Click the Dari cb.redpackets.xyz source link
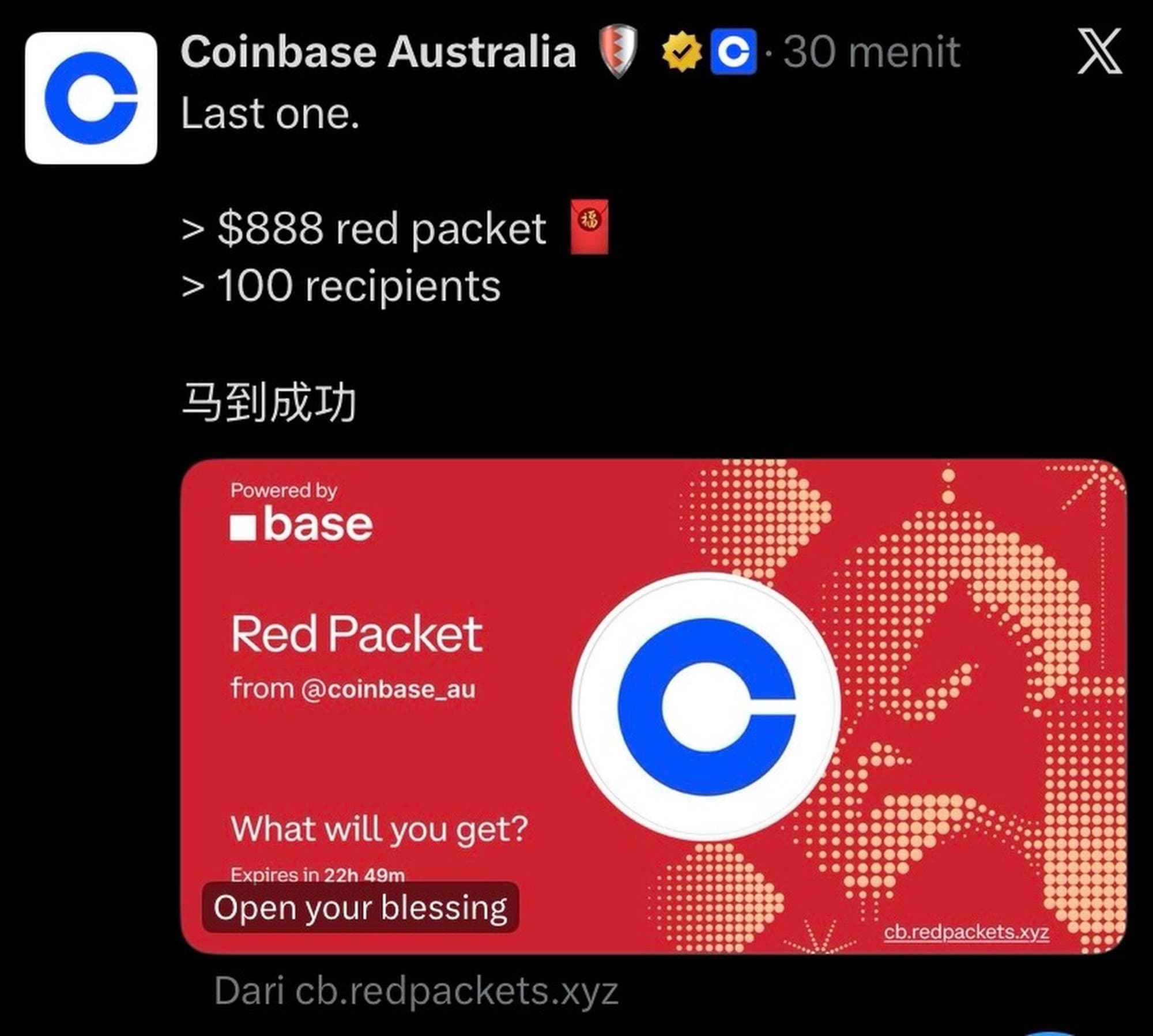The height and width of the screenshot is (1036, 1153). 416,992
